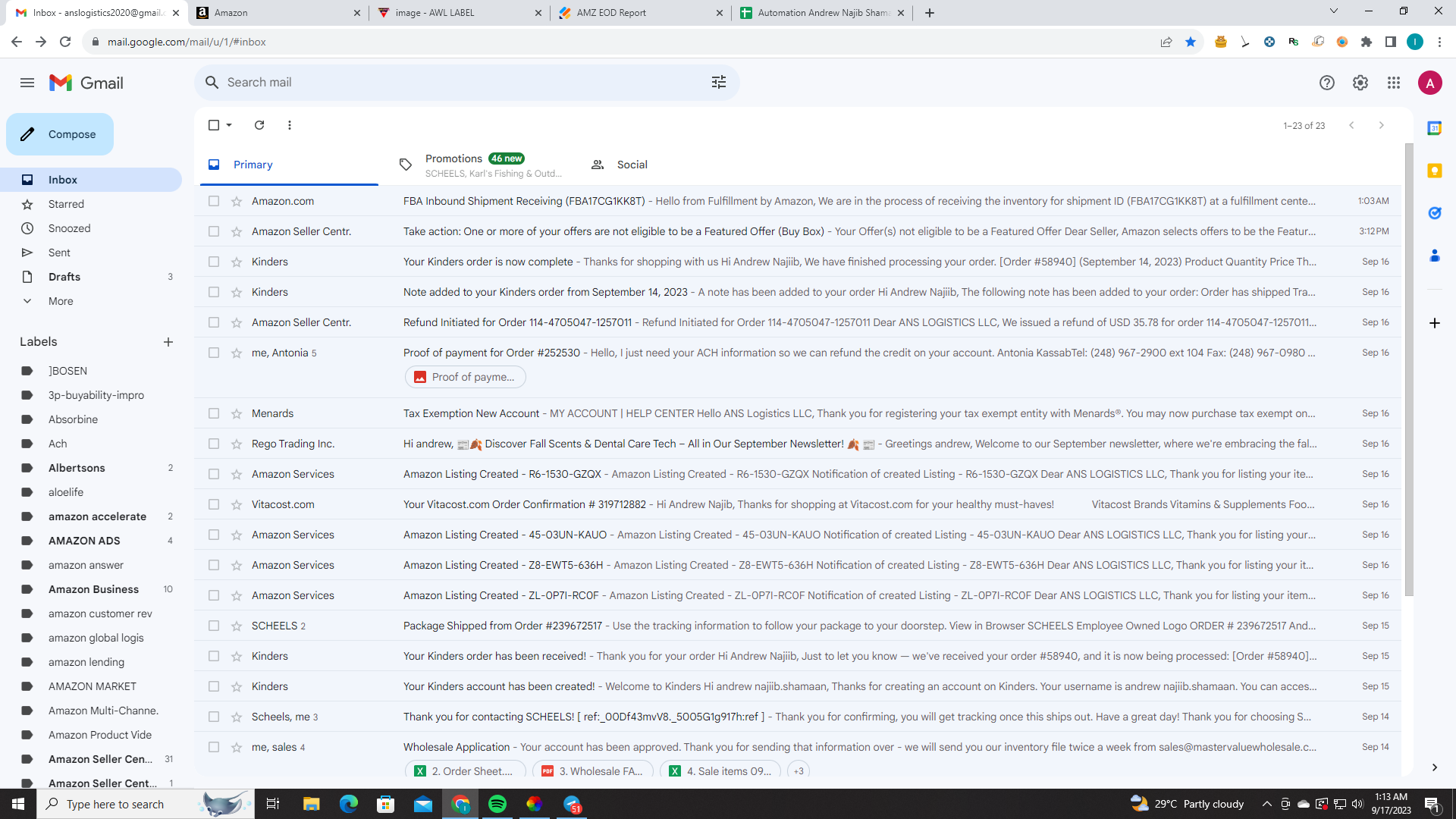Image resolution: width=1456 pixels, height=819 pixels.
Task: Check the Refund Initiated email checkbox
Action: [214, 322]
